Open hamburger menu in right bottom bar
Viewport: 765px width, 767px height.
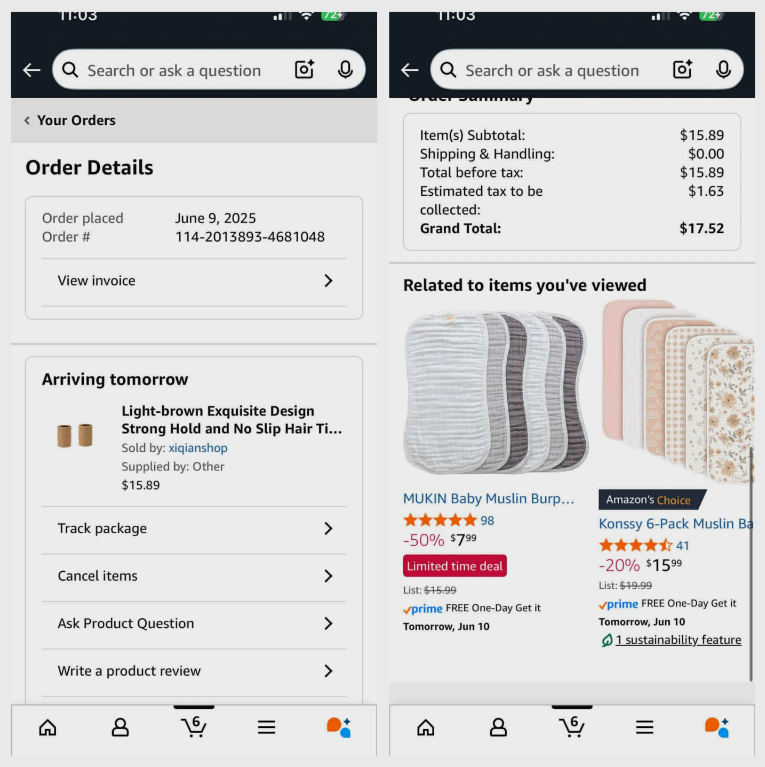tap(644, 727)
